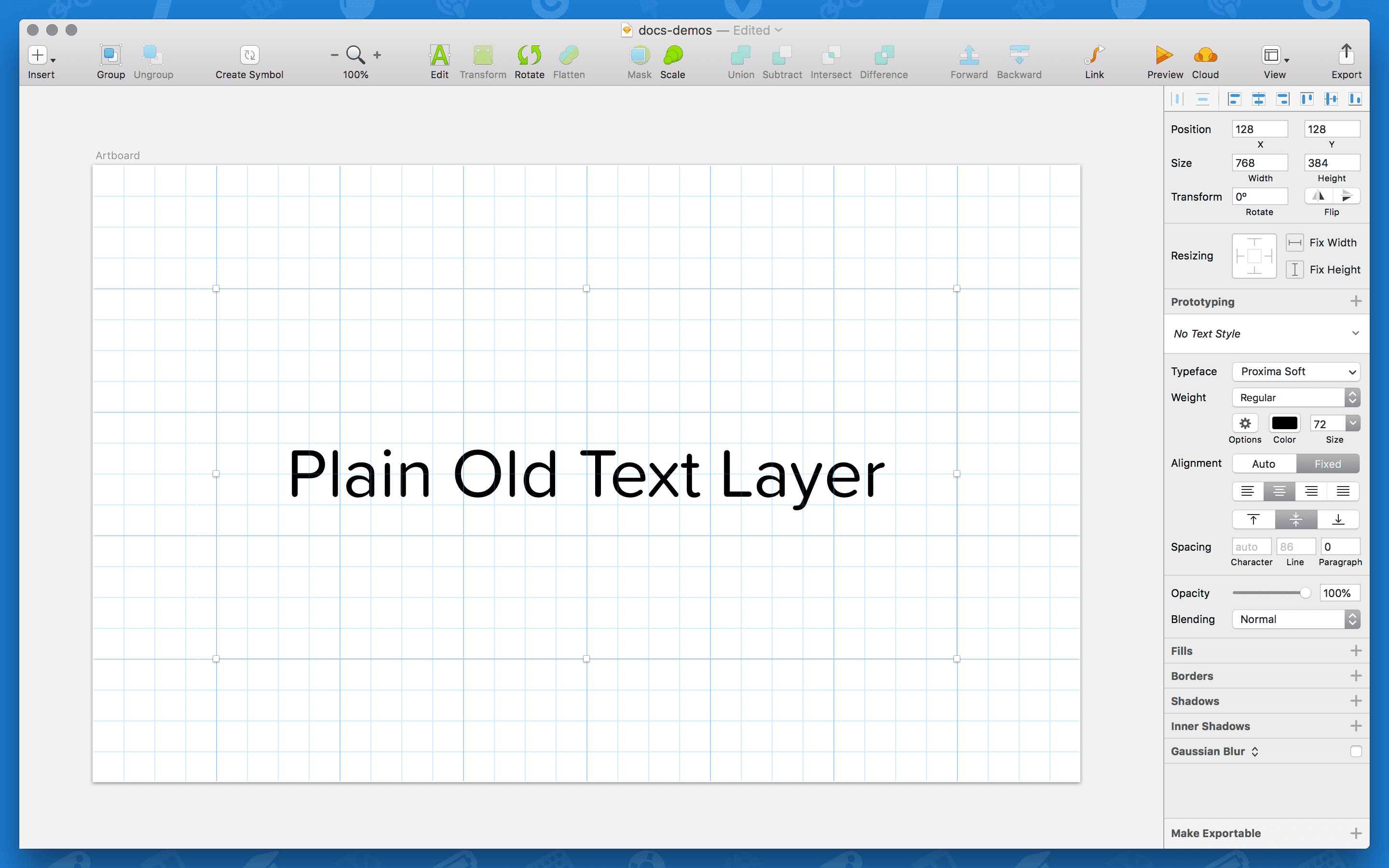This screenshot has height=868, width=1389.
Task: Enable Fix Width resizing
Action: coord(1294,242)
